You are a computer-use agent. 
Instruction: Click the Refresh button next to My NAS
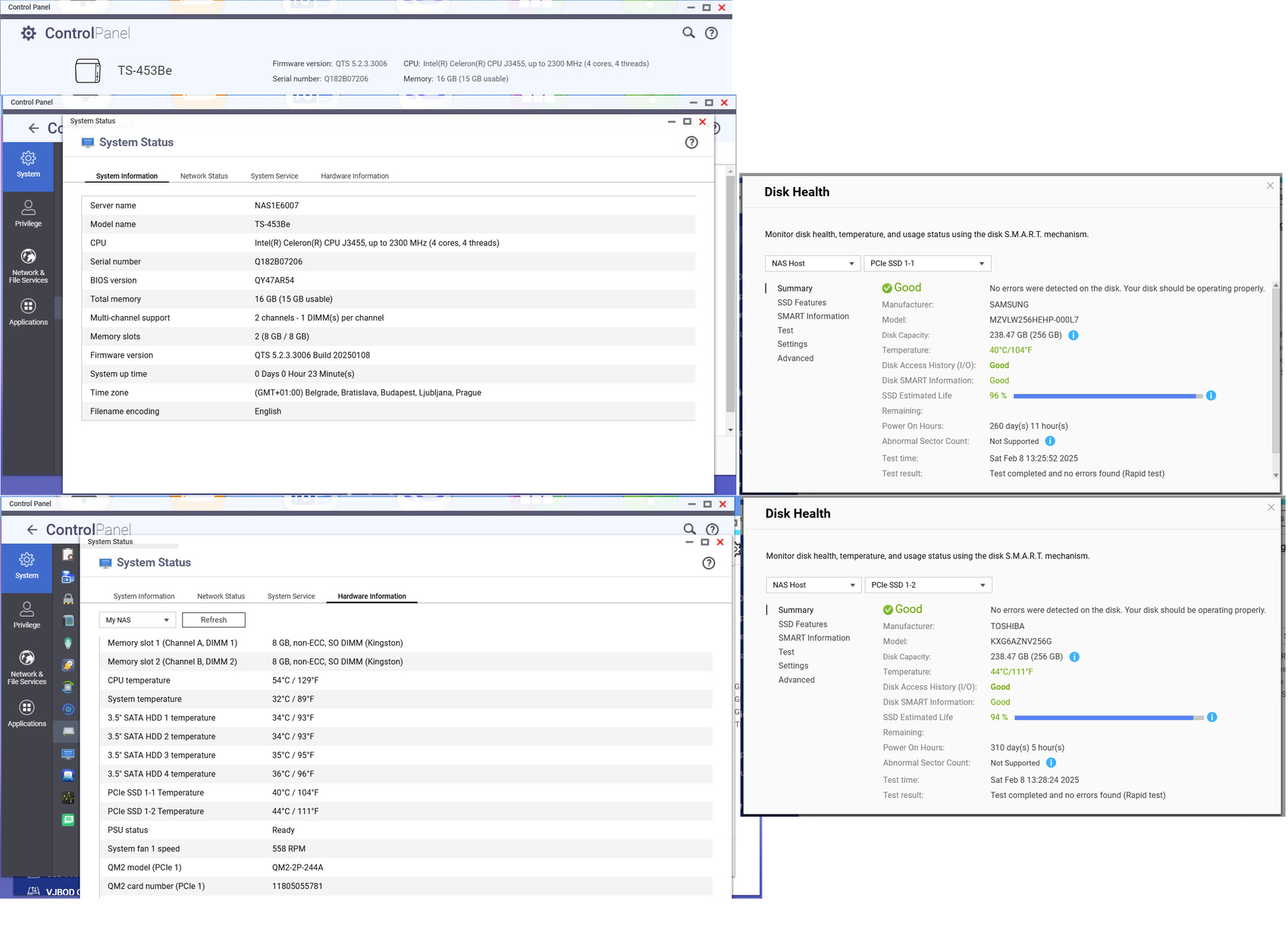214,620
